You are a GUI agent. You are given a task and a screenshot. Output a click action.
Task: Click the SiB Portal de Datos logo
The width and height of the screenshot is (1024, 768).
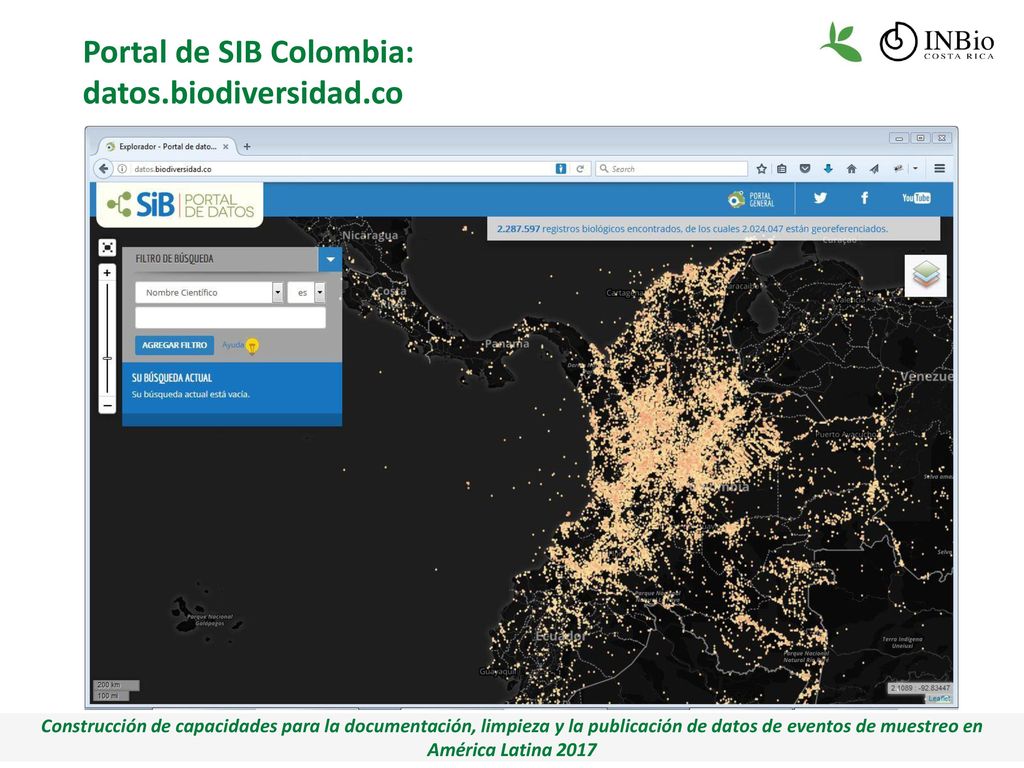tap(180, 204)
